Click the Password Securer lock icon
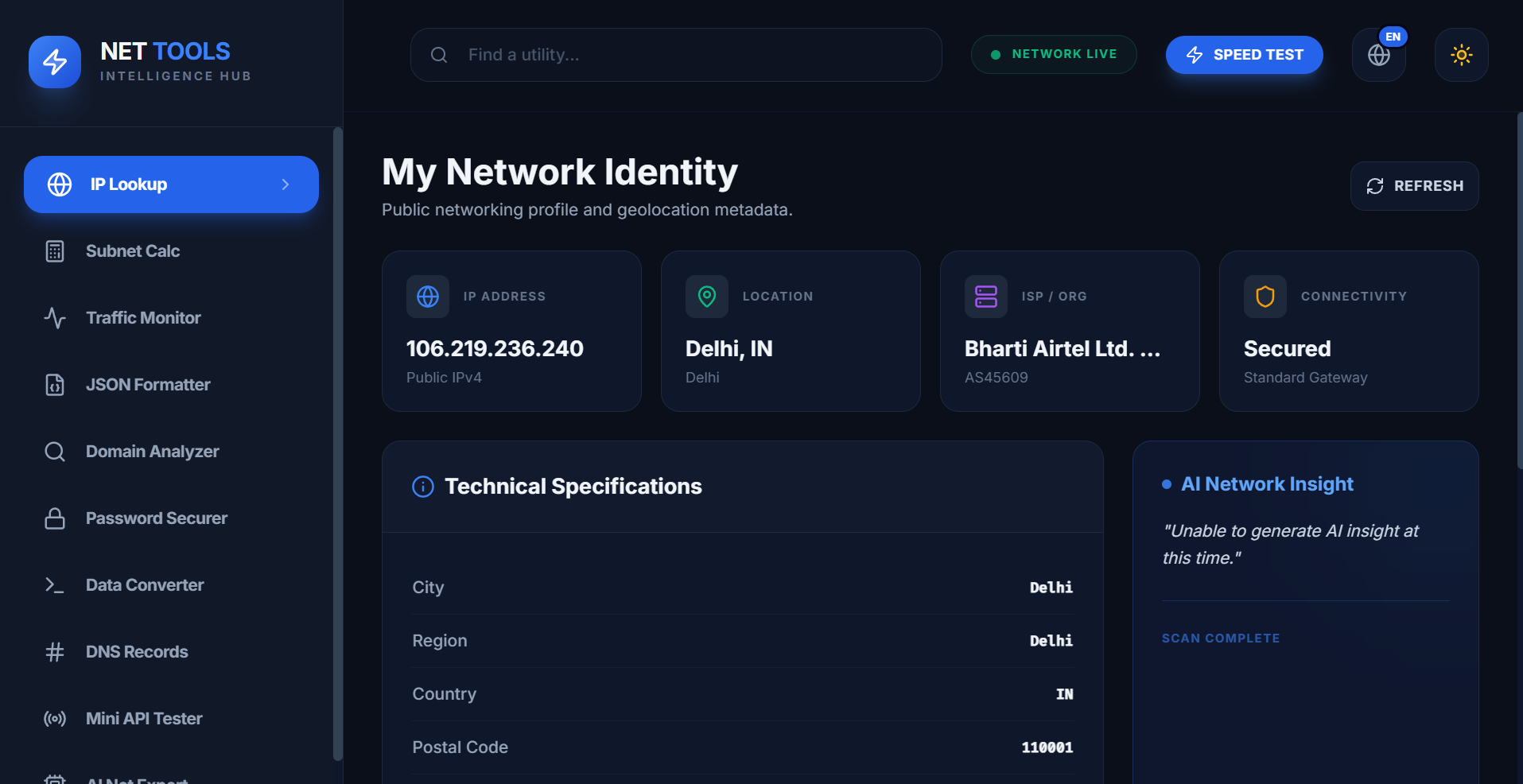1523x784 pixels. click(55, 518)
